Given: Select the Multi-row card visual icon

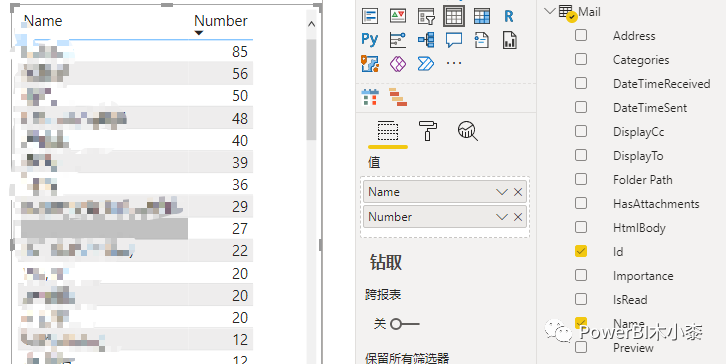Looking at the screenshot, I should click(370, 16).
